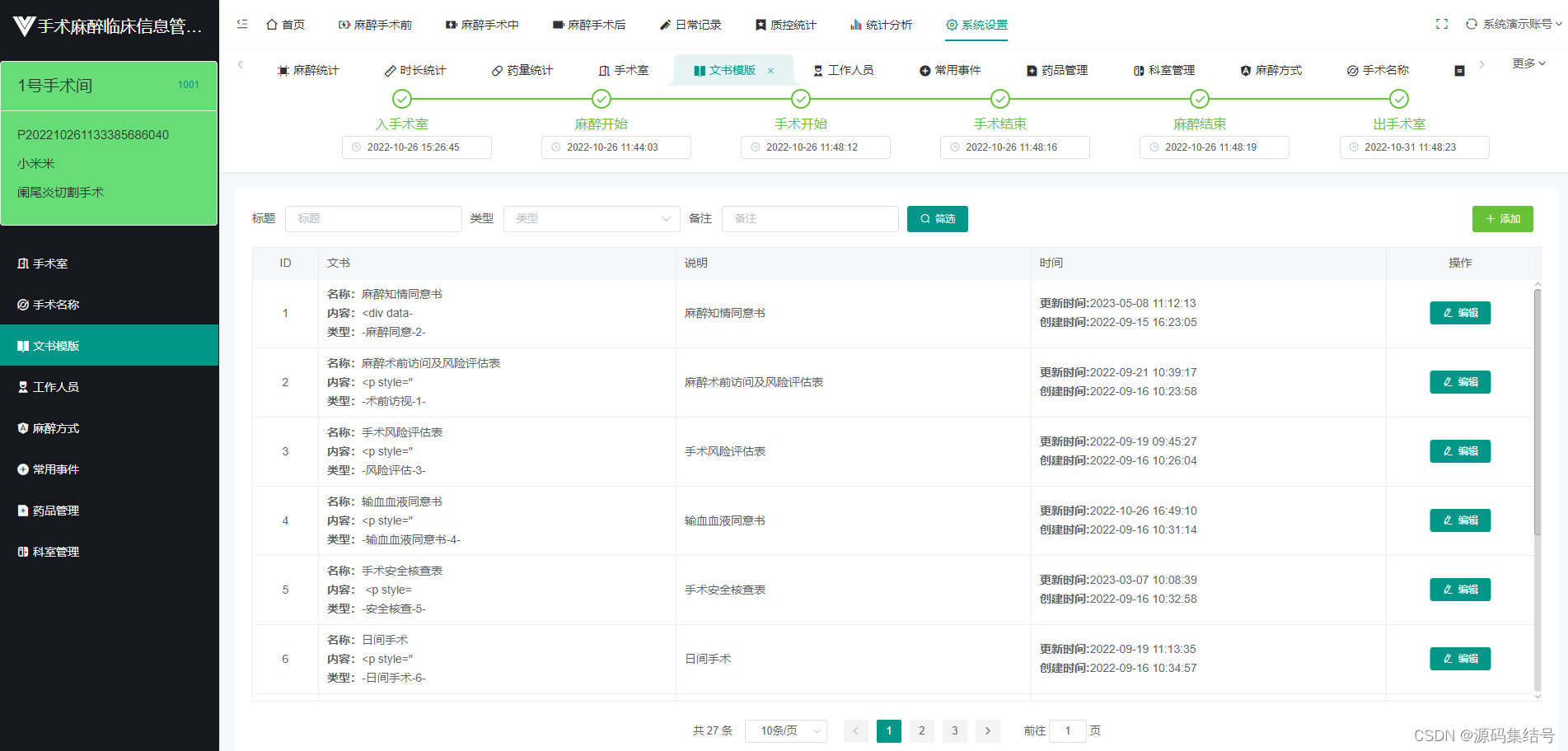The height and width of the screenshot is (751, 1568).
Task: Edit 日间手术 row
Action: [1460, 659]
